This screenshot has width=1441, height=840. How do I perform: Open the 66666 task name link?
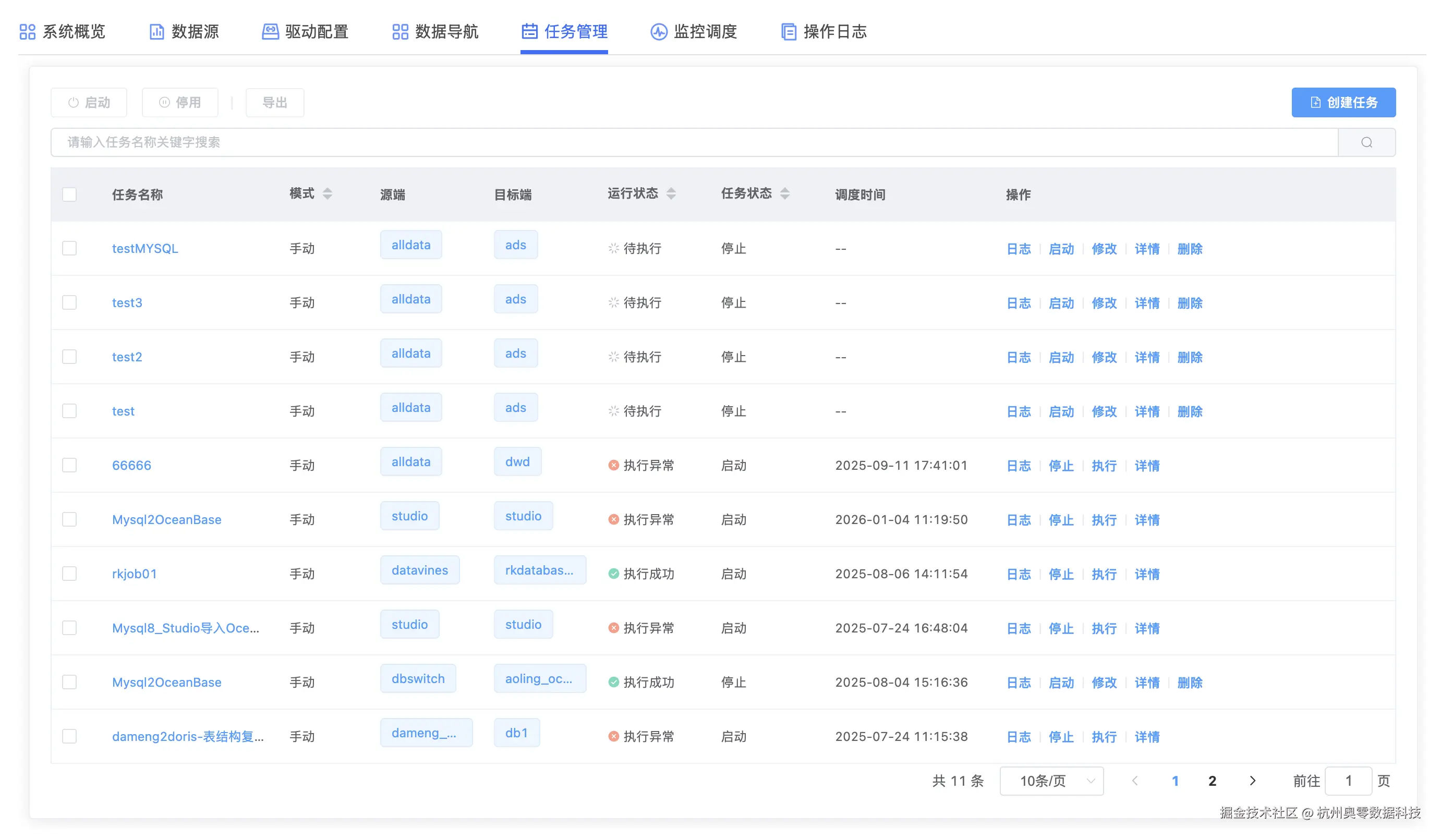pos(131,466)
